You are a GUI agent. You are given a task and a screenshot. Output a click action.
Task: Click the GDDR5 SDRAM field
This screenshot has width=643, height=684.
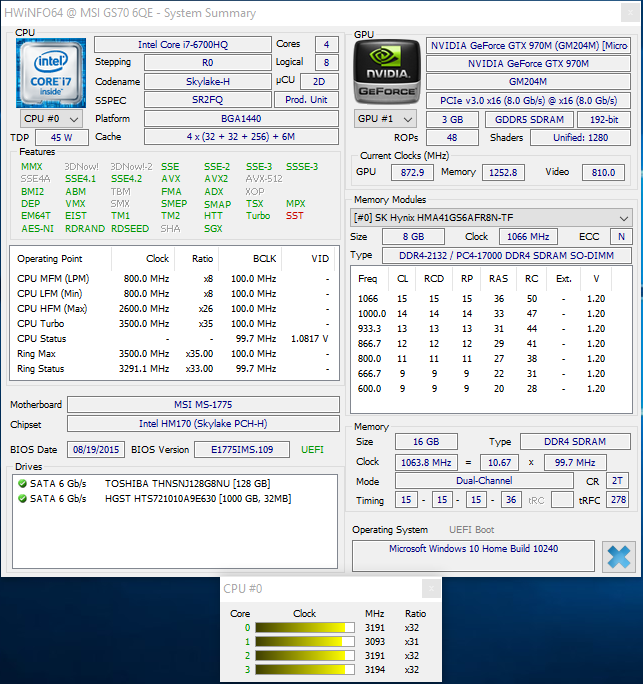pyautogui.click(x=529, y=119)
